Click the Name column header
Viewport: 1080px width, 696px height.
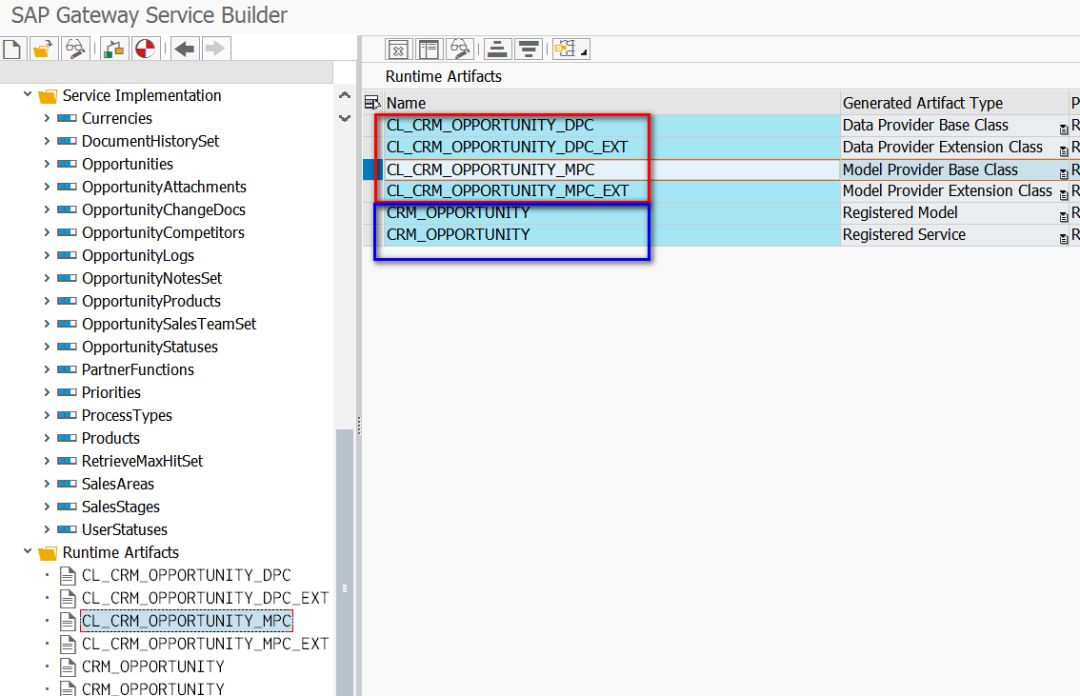[x=612, y=103]
